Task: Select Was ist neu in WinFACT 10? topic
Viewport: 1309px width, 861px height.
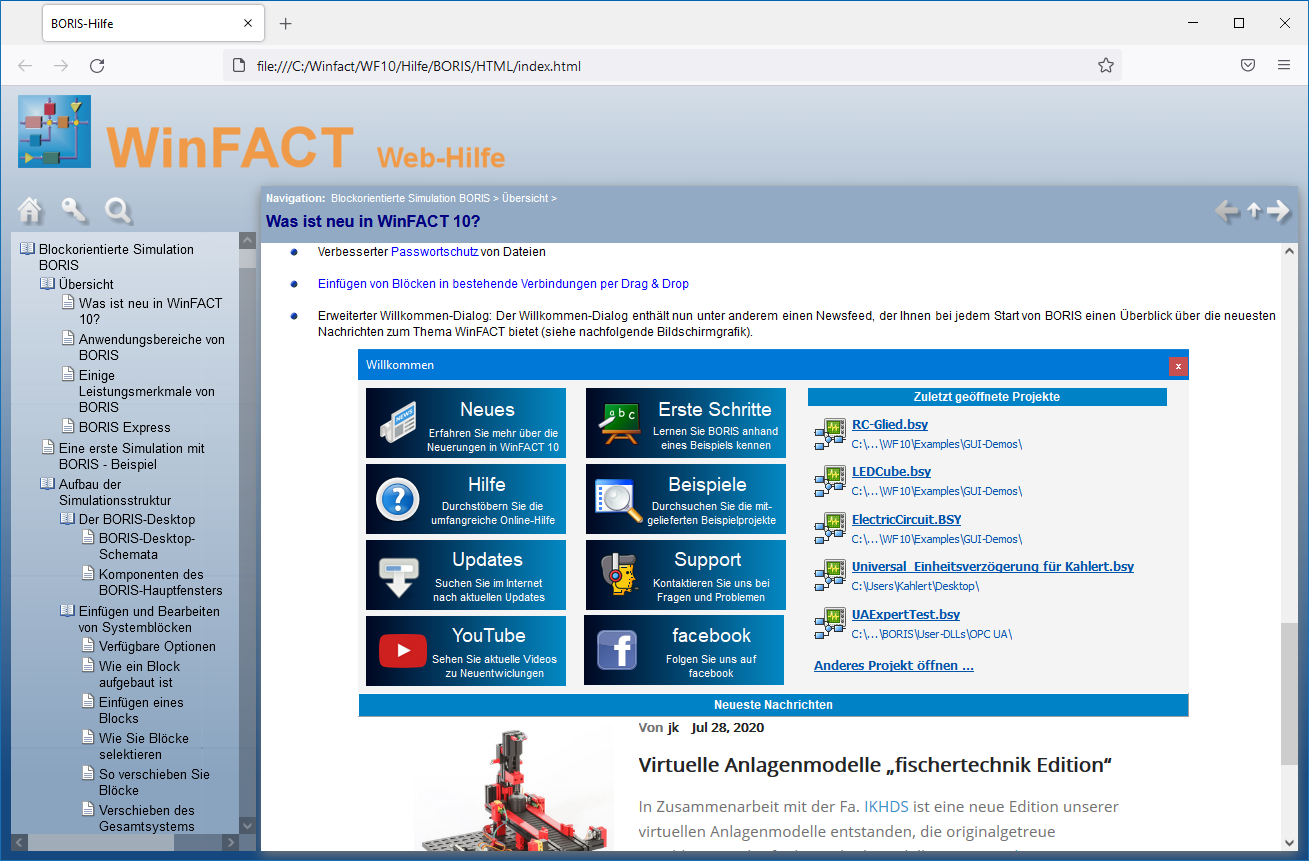Action: coord(150,311)
